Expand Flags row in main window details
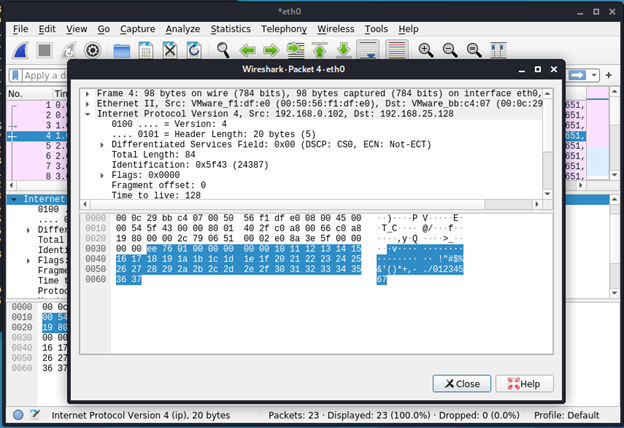The height and width of the screenshot is (428, 624). pos(28,261)
